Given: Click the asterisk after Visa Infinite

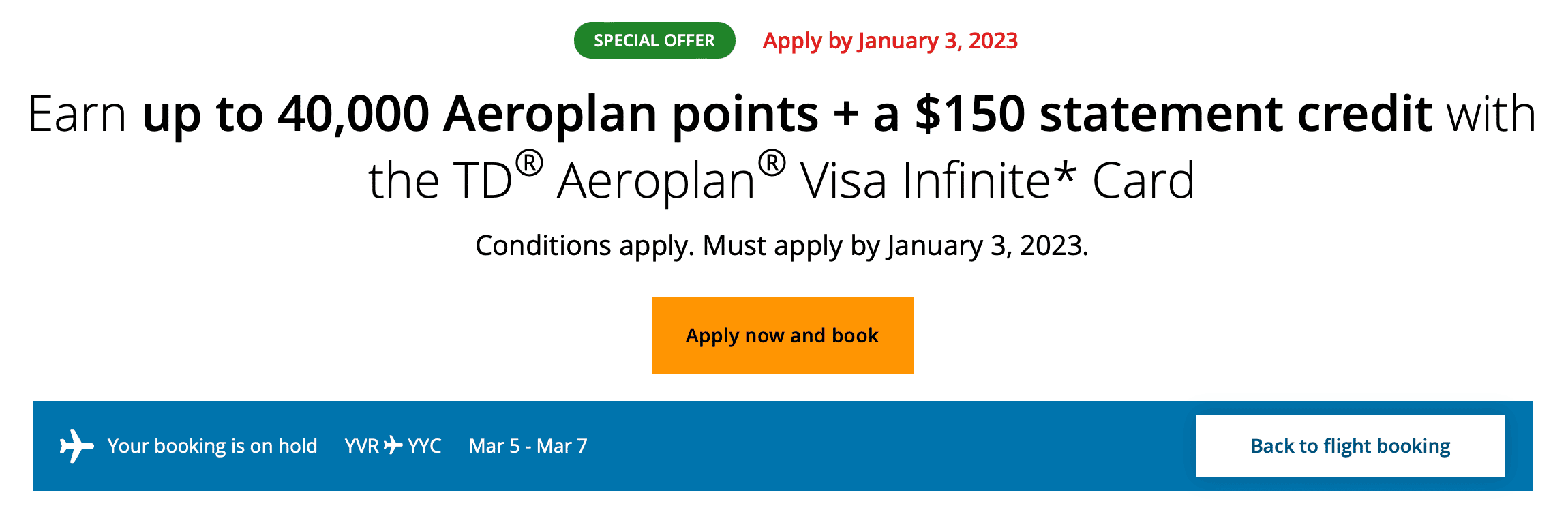Looking at the screenshot, I should pyautogui.click(x=1064, y=175).
